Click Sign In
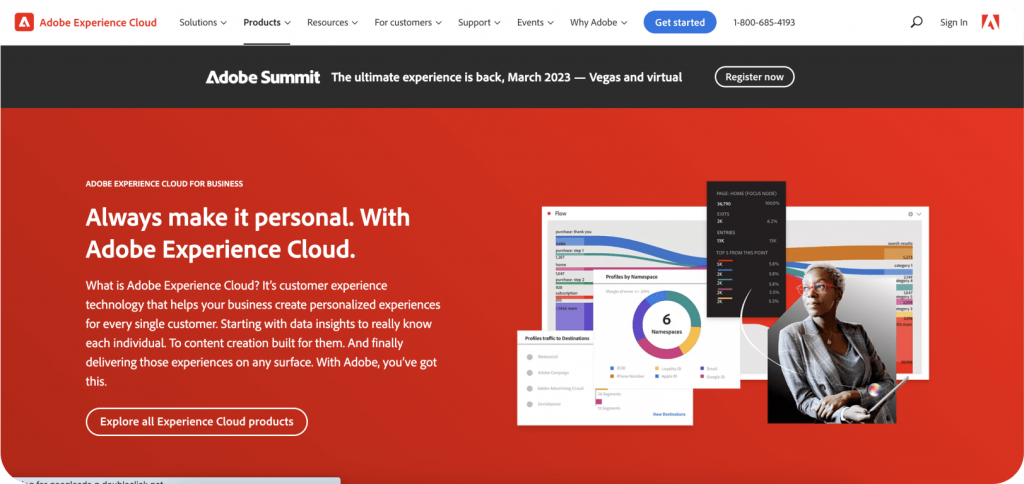 click(x=953, y=22)
